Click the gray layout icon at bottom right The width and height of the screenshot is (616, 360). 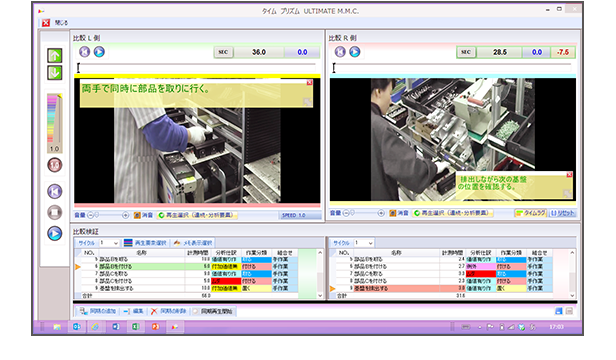click(569, 311)
